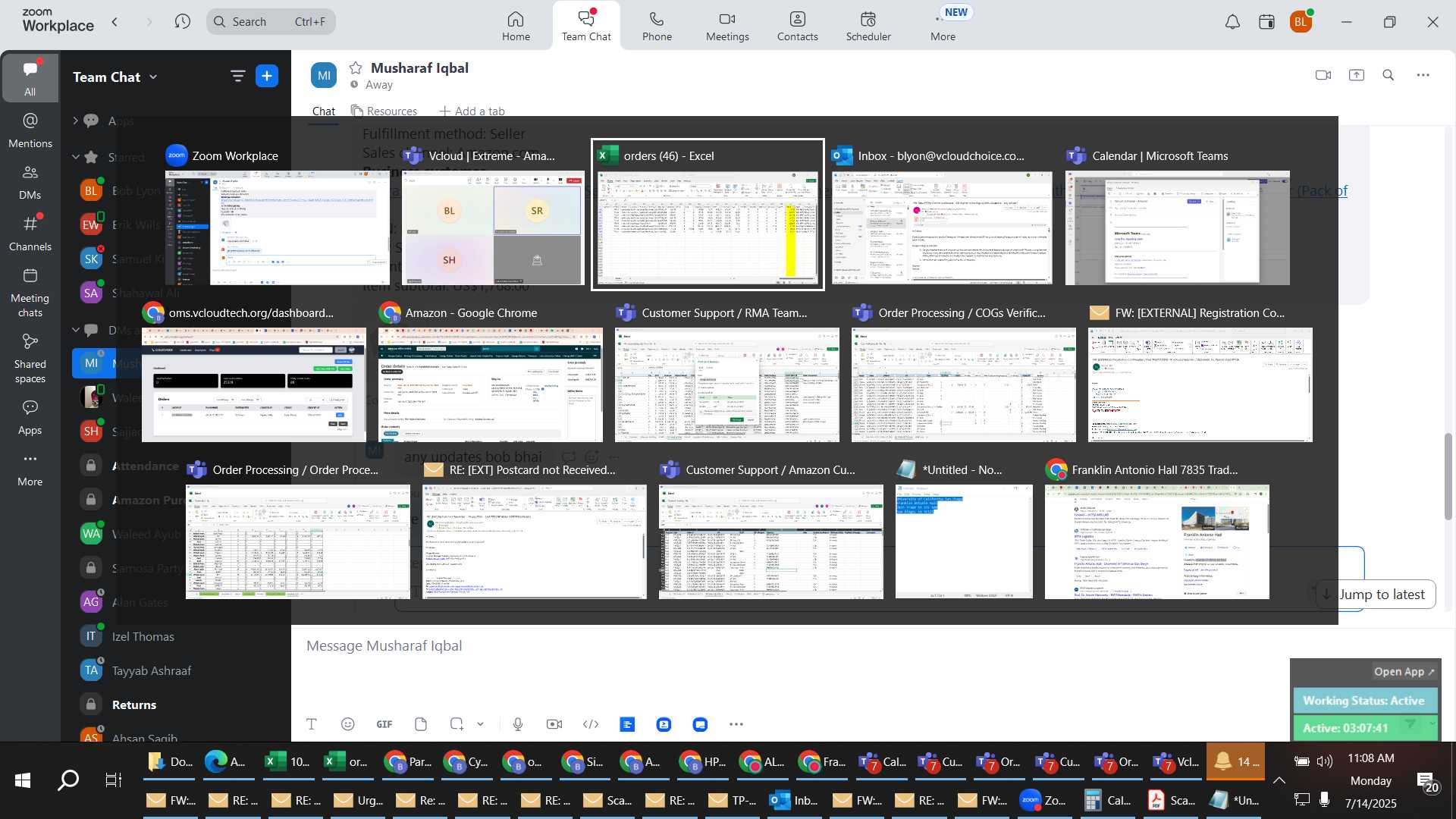
Task: Open the chat list filter icon
Action: click(x=237, y=76)
